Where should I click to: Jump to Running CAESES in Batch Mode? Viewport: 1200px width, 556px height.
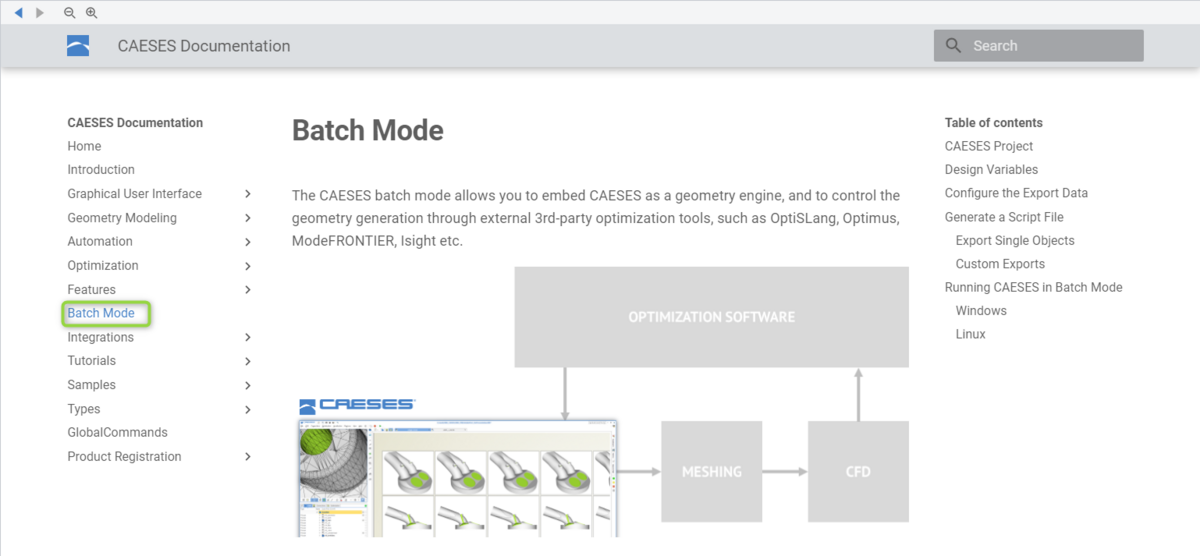tap(1033, 287)
